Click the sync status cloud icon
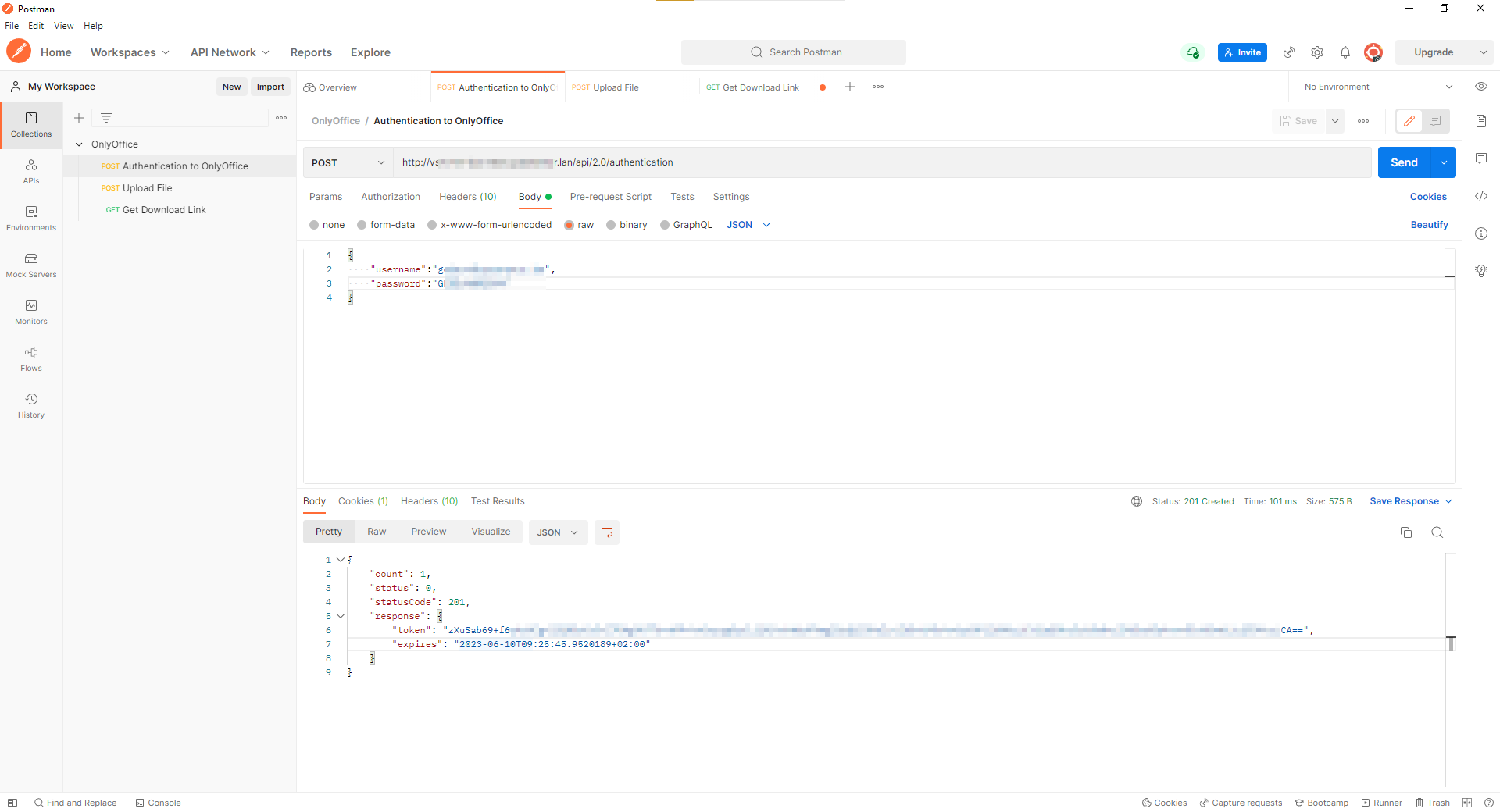The height and width of the screenshot is (812, 1500). 1193,52
